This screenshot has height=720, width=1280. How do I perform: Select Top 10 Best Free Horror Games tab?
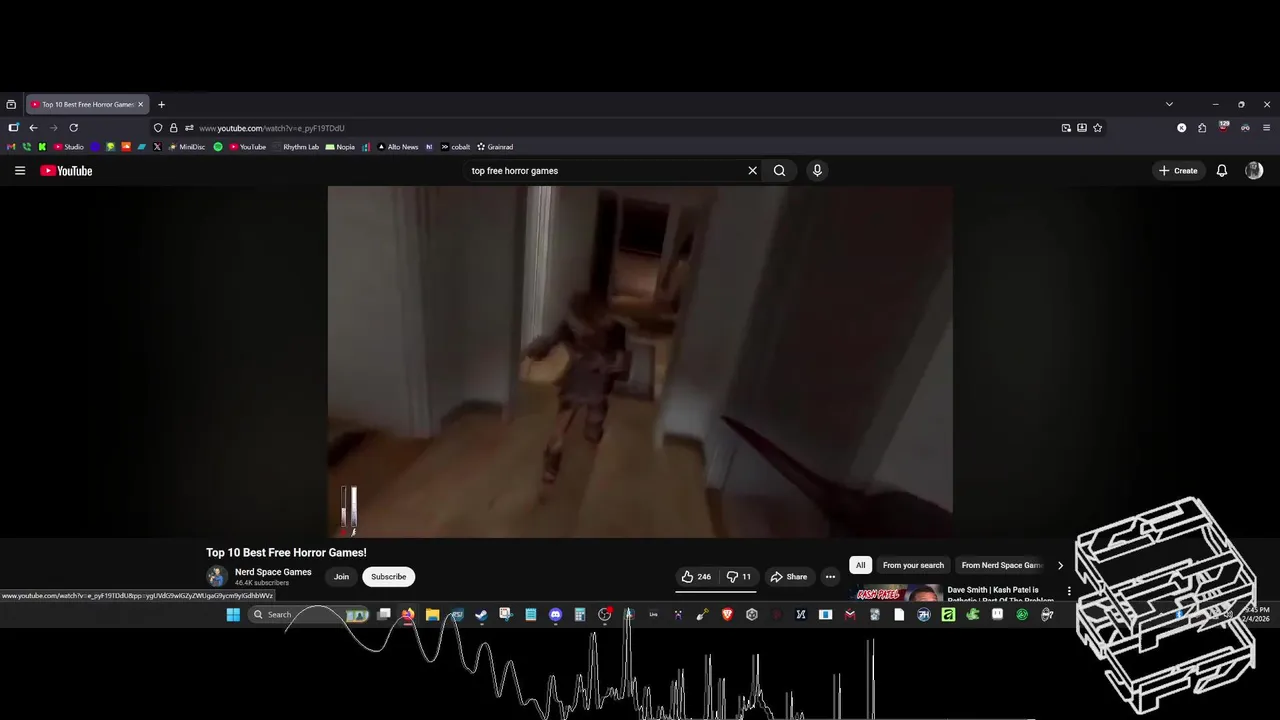click(87, 104)
